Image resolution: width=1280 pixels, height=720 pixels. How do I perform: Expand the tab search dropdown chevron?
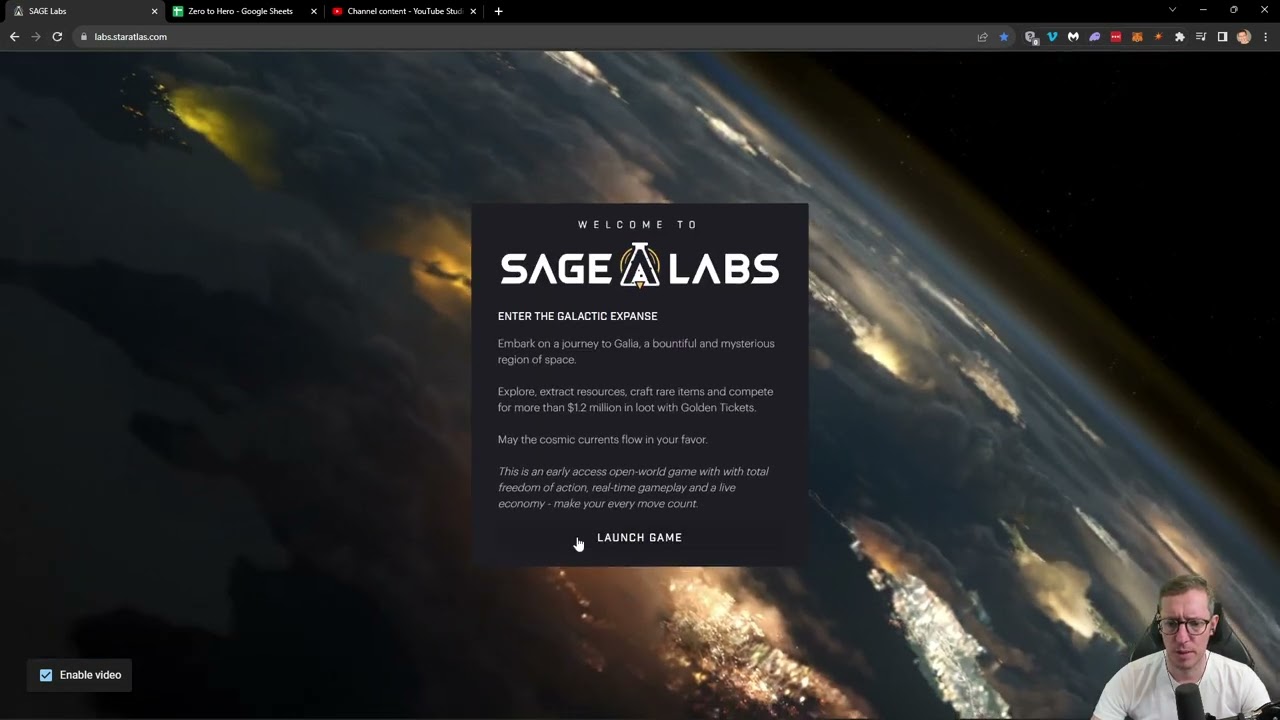click(1172, 10)
